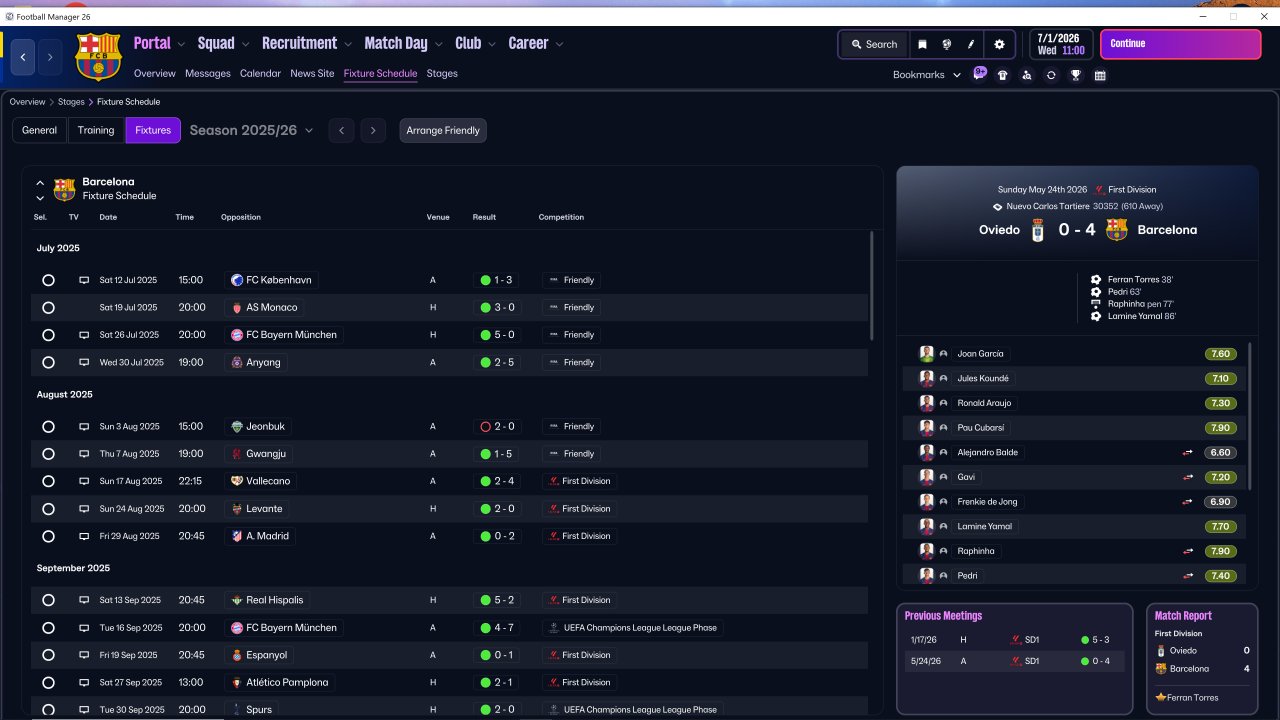Open the Match Report panel heading
Image resolution: width=1280 pixels, height=720 pixels.
click(1183, 616)
